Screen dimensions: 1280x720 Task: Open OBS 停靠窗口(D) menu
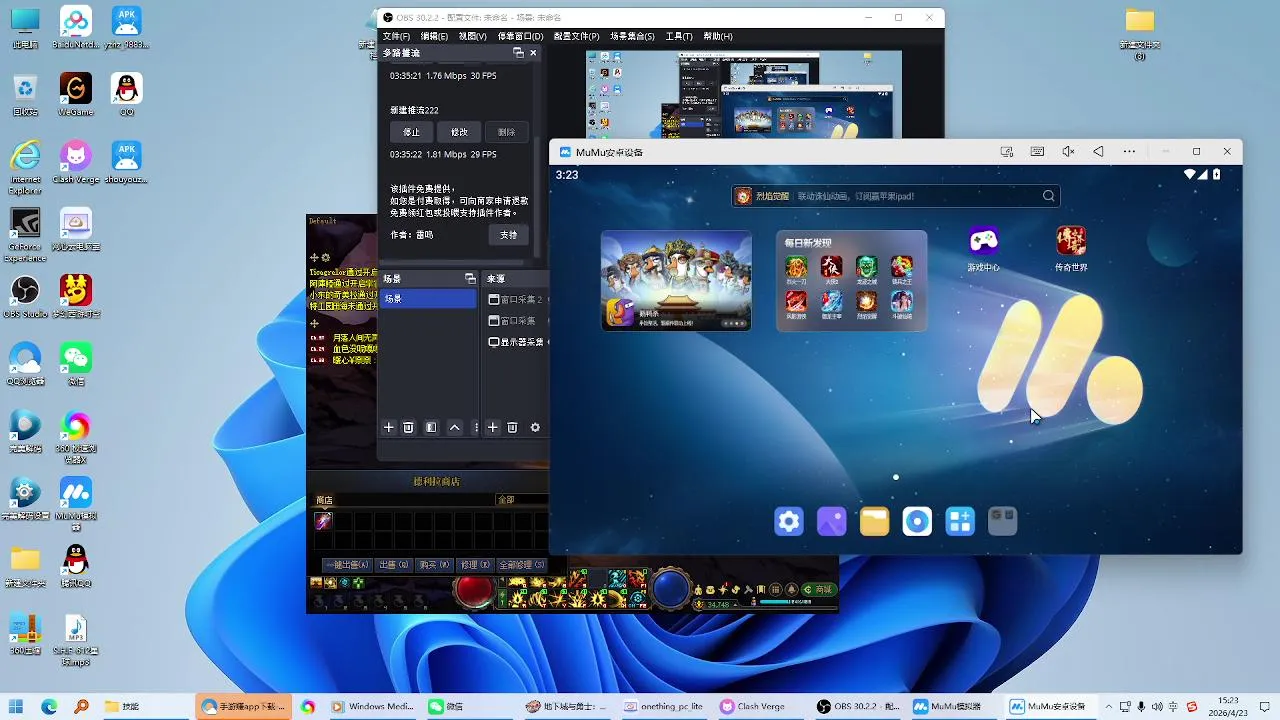520,36
